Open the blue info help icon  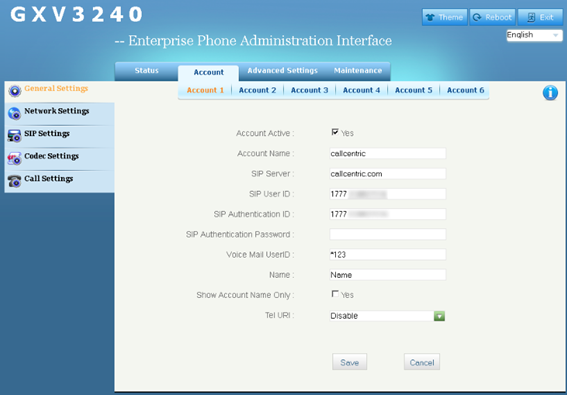point(550,93)
